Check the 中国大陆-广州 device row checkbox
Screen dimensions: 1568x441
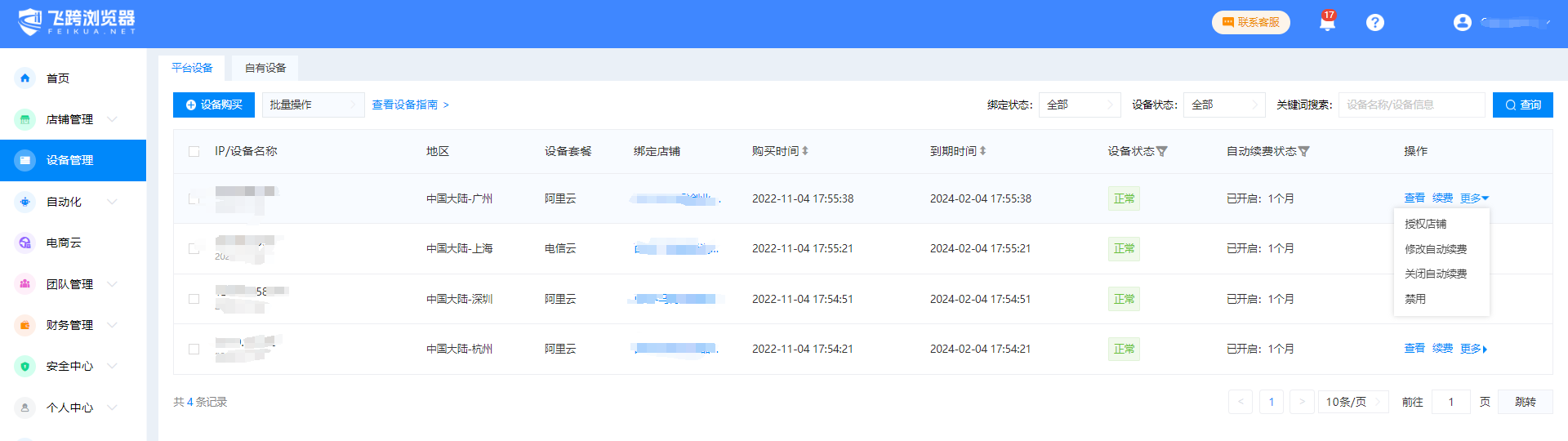[194, 198]
